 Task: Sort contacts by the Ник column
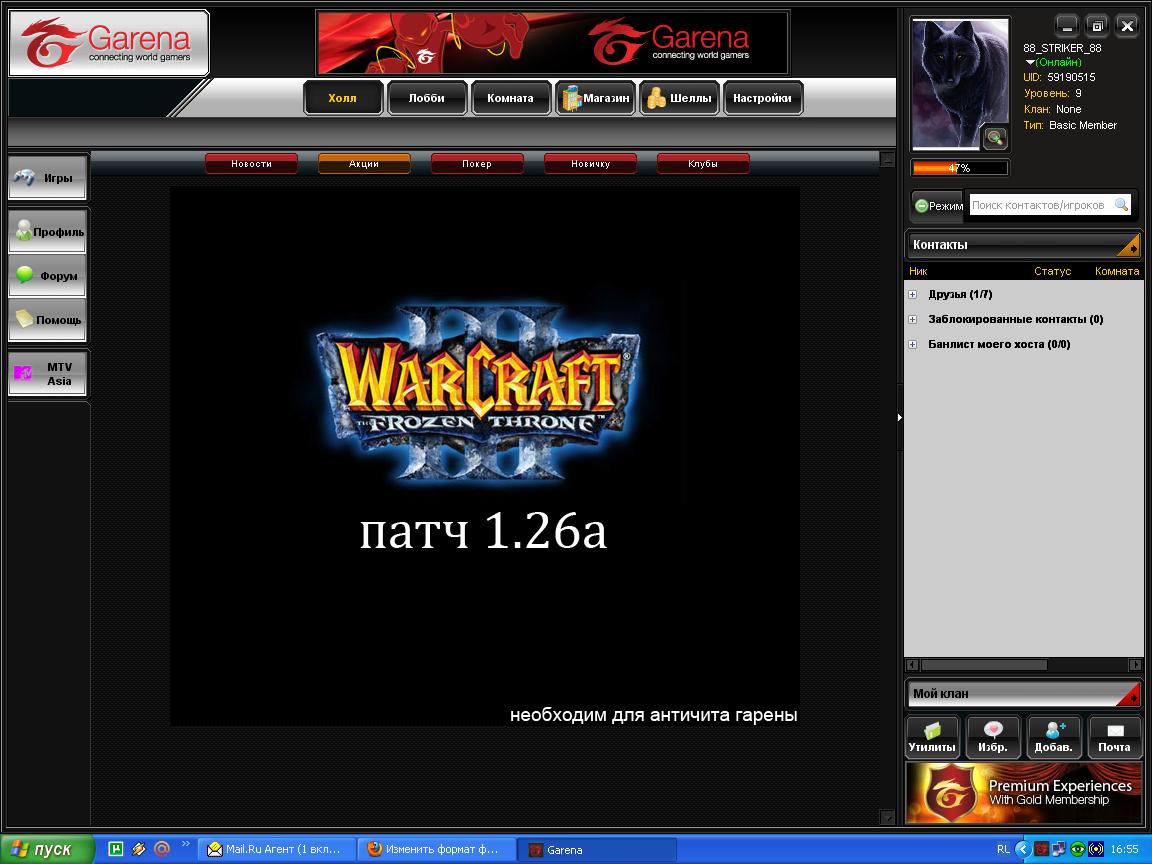918,271
